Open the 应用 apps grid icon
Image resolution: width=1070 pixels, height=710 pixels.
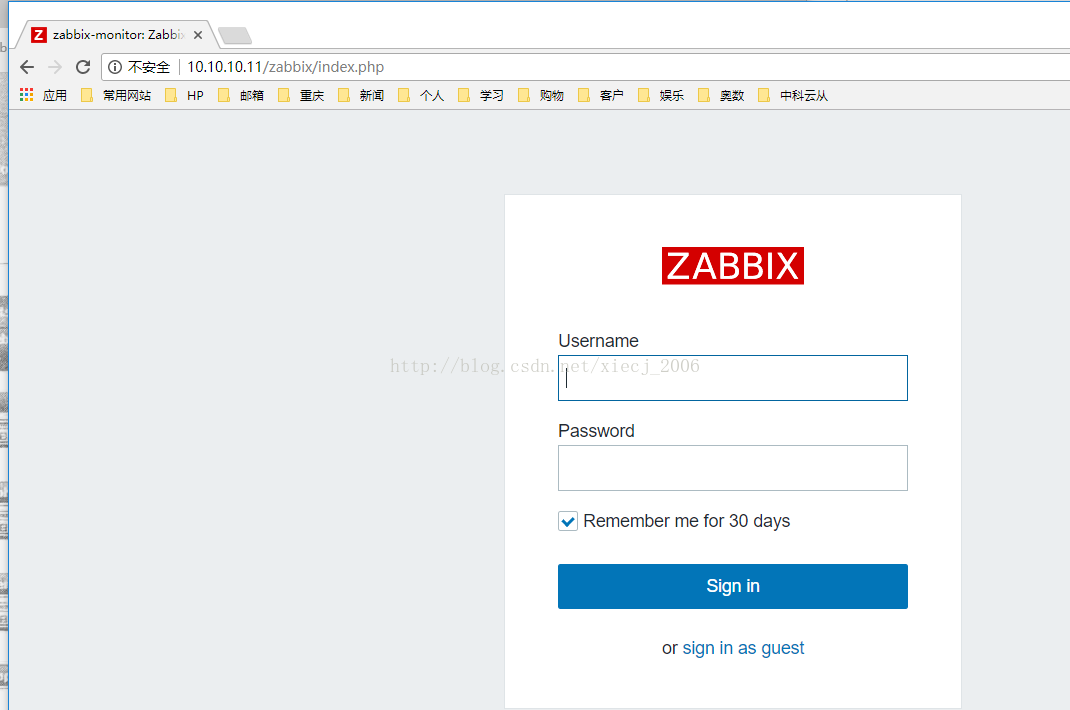tap(27, 95)
